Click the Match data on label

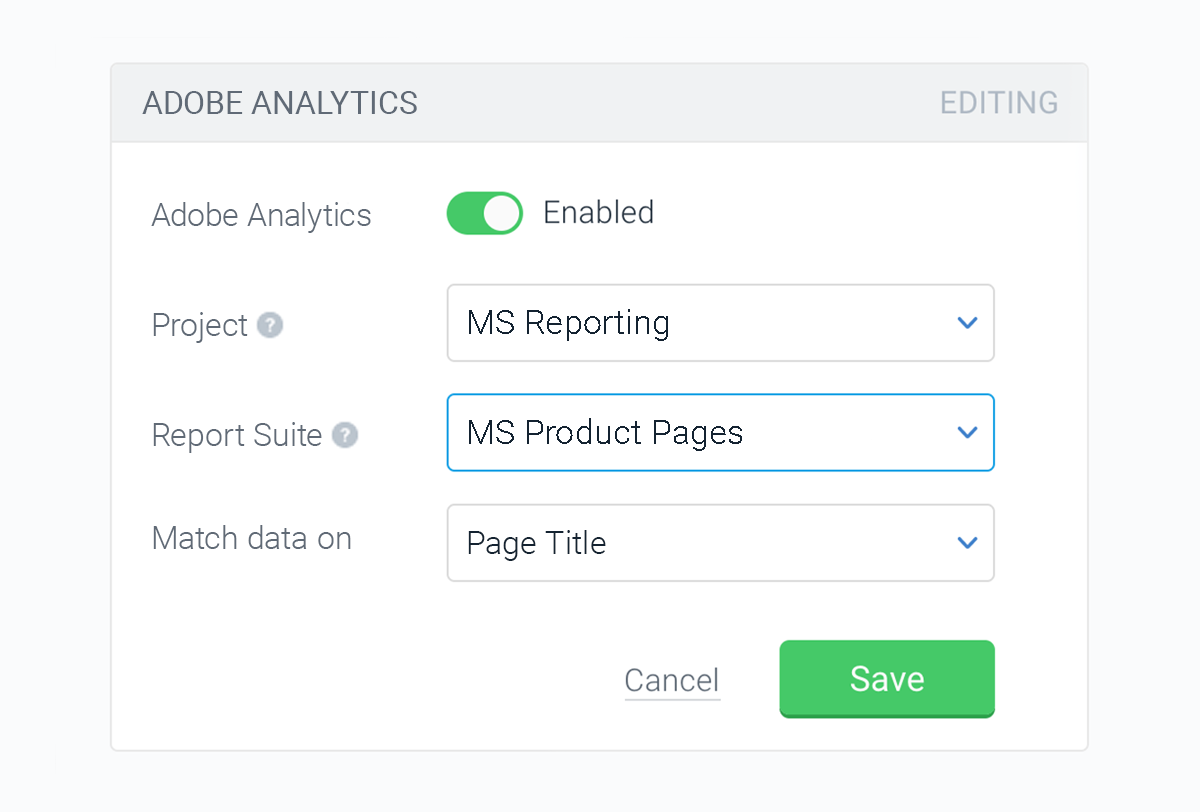click(x=252, y=538)
